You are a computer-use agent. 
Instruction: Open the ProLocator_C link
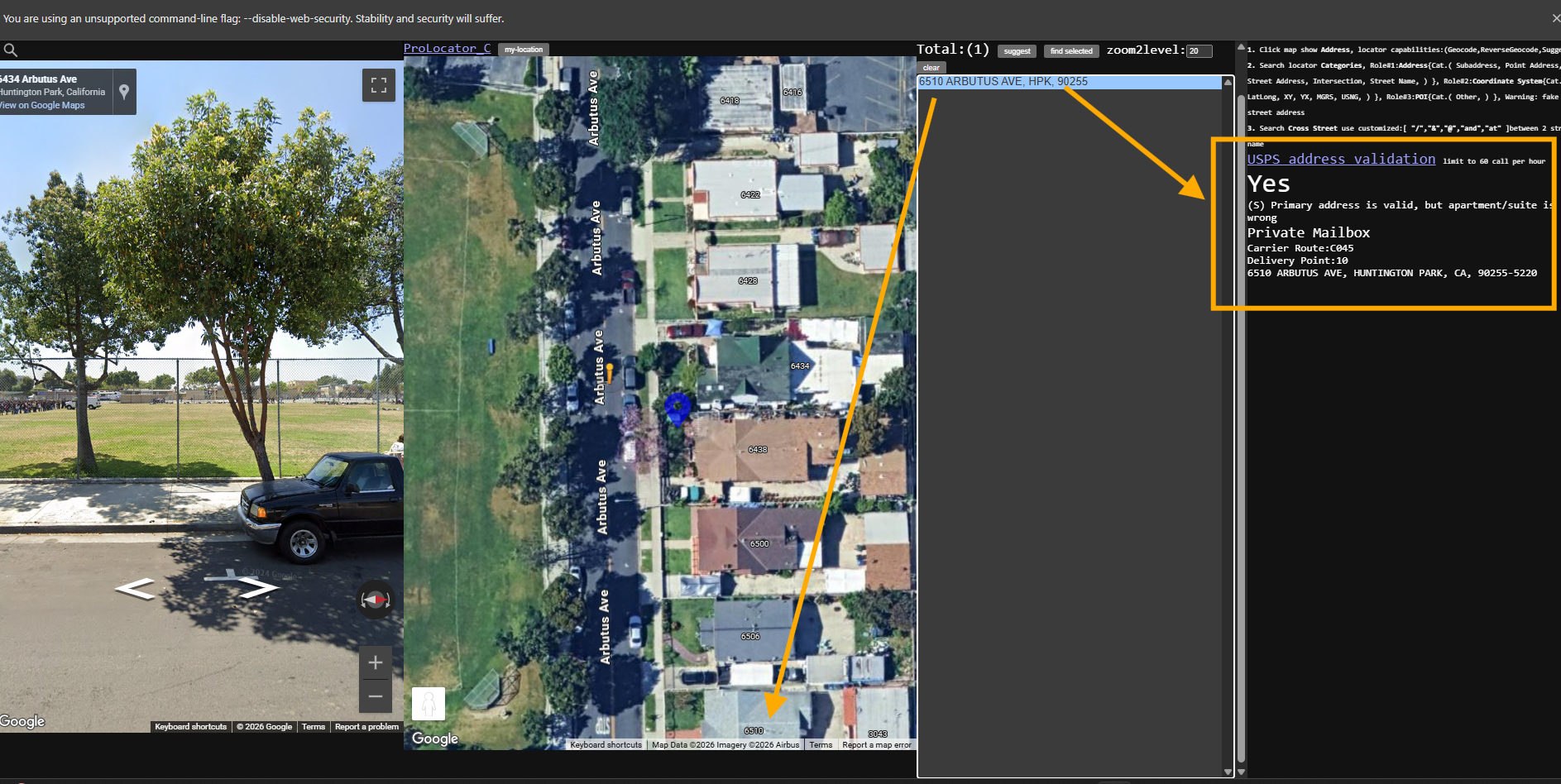click(447, 49)
